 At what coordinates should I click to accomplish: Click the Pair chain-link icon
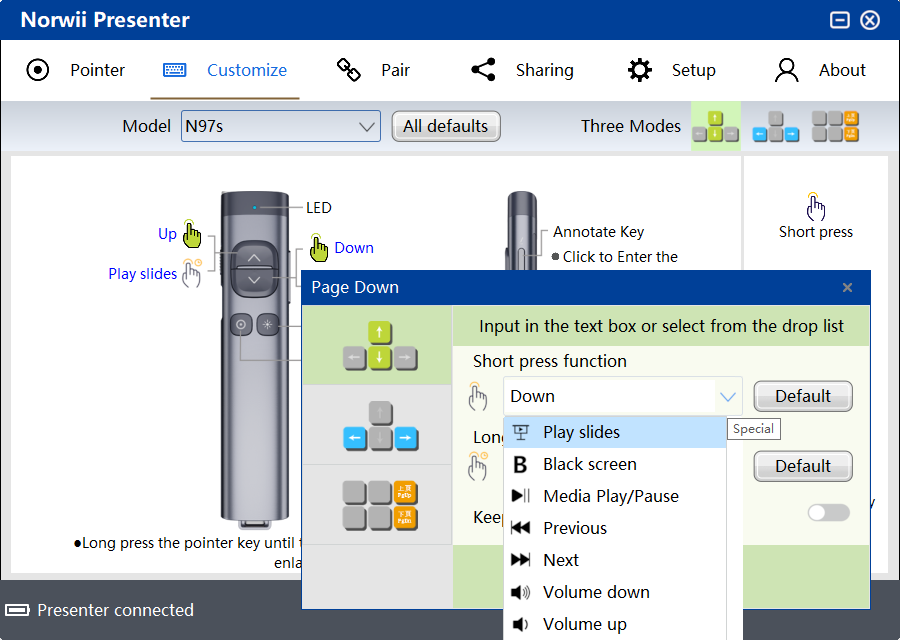pos(348,70)
